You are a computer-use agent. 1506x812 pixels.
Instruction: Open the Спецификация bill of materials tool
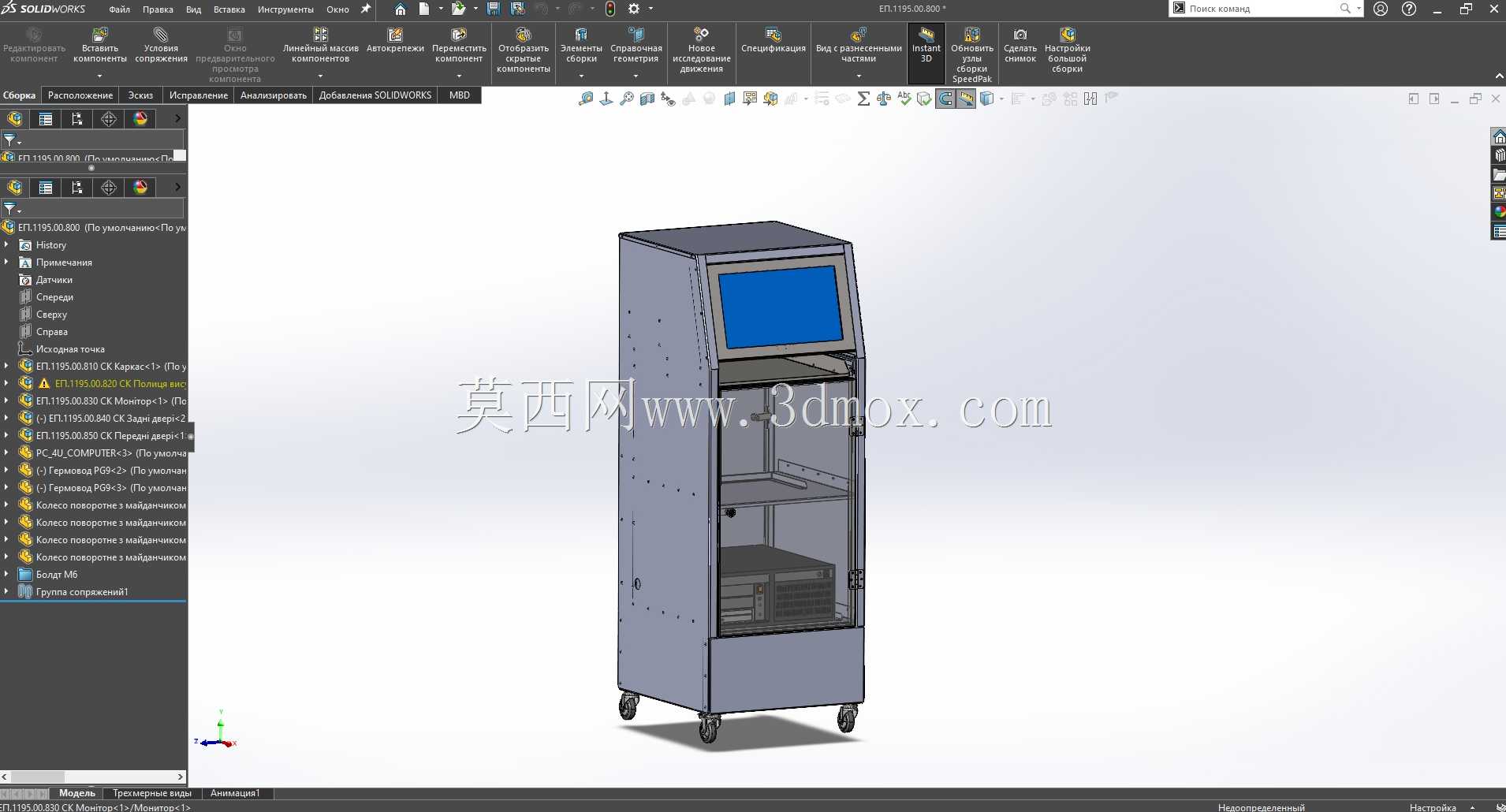(x=774, y=41)
